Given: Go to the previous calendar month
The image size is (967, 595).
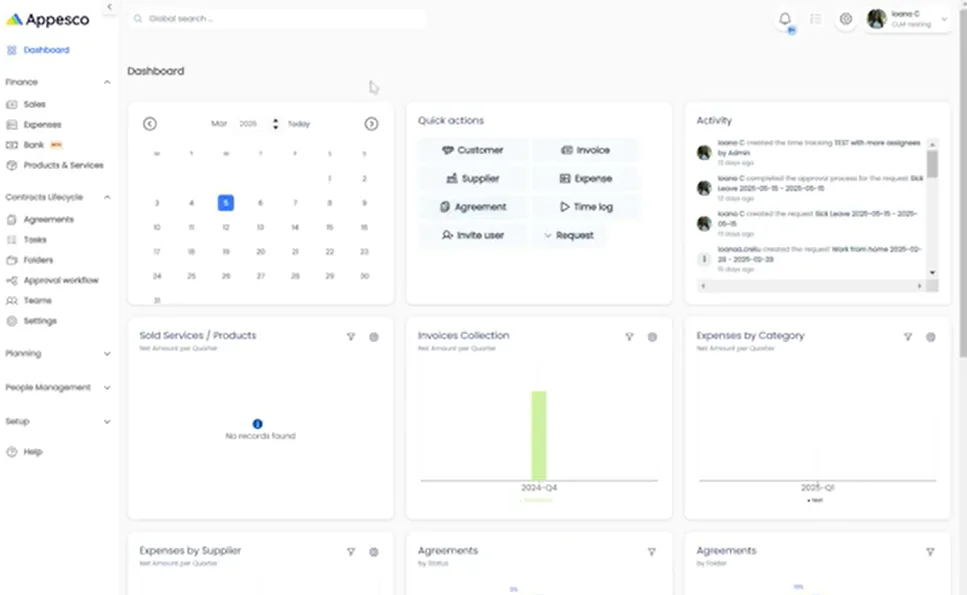Looking at the screenshot, I should pyautogui.click(x=150, y=124).
